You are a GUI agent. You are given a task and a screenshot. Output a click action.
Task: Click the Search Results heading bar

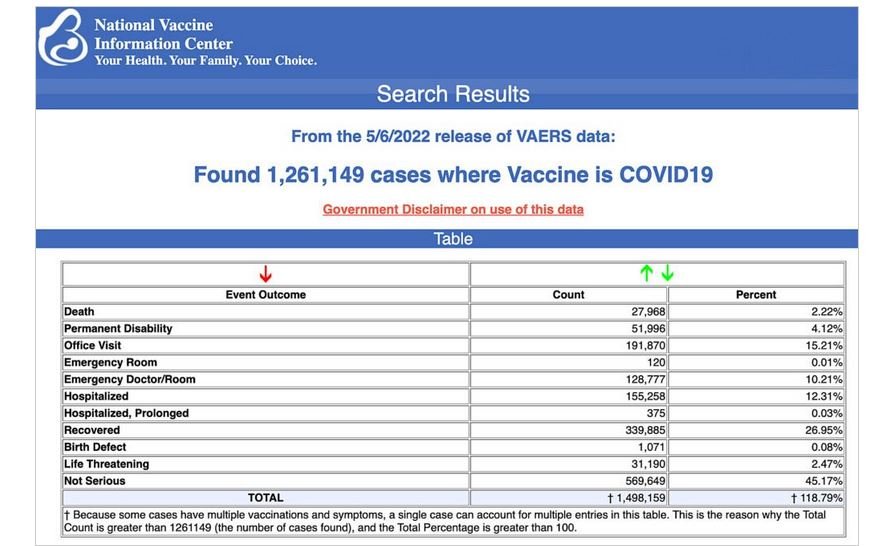tap(453, 94)
